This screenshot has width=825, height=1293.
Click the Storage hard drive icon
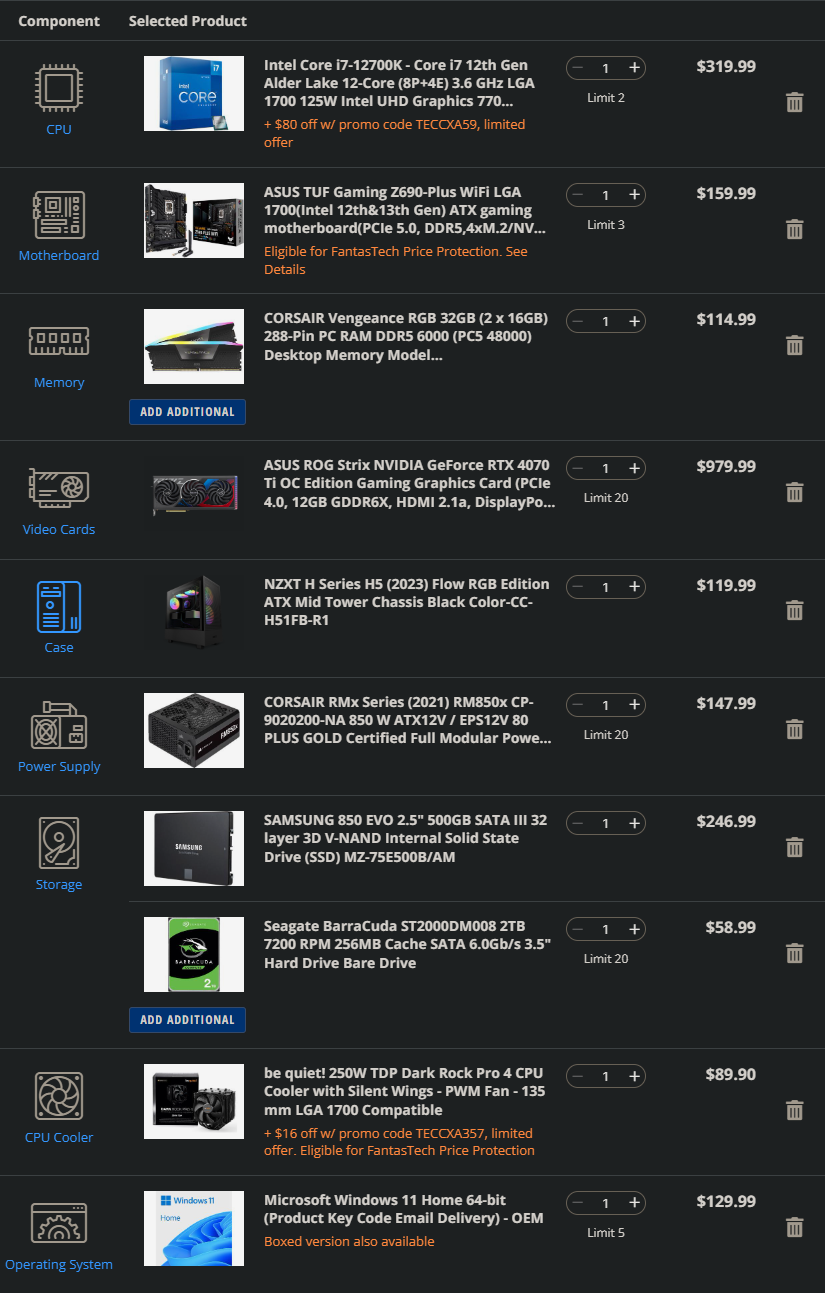[x=59, y=843]
